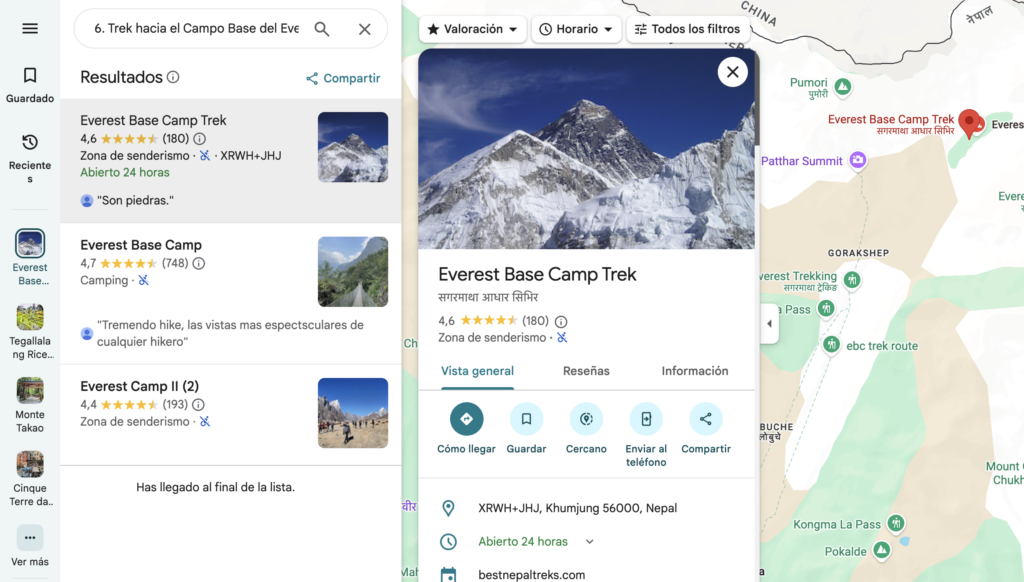Save Everest Base Camp Trek with Guardar
This screenshot has height=582, width=1024.
pos(526,419)
